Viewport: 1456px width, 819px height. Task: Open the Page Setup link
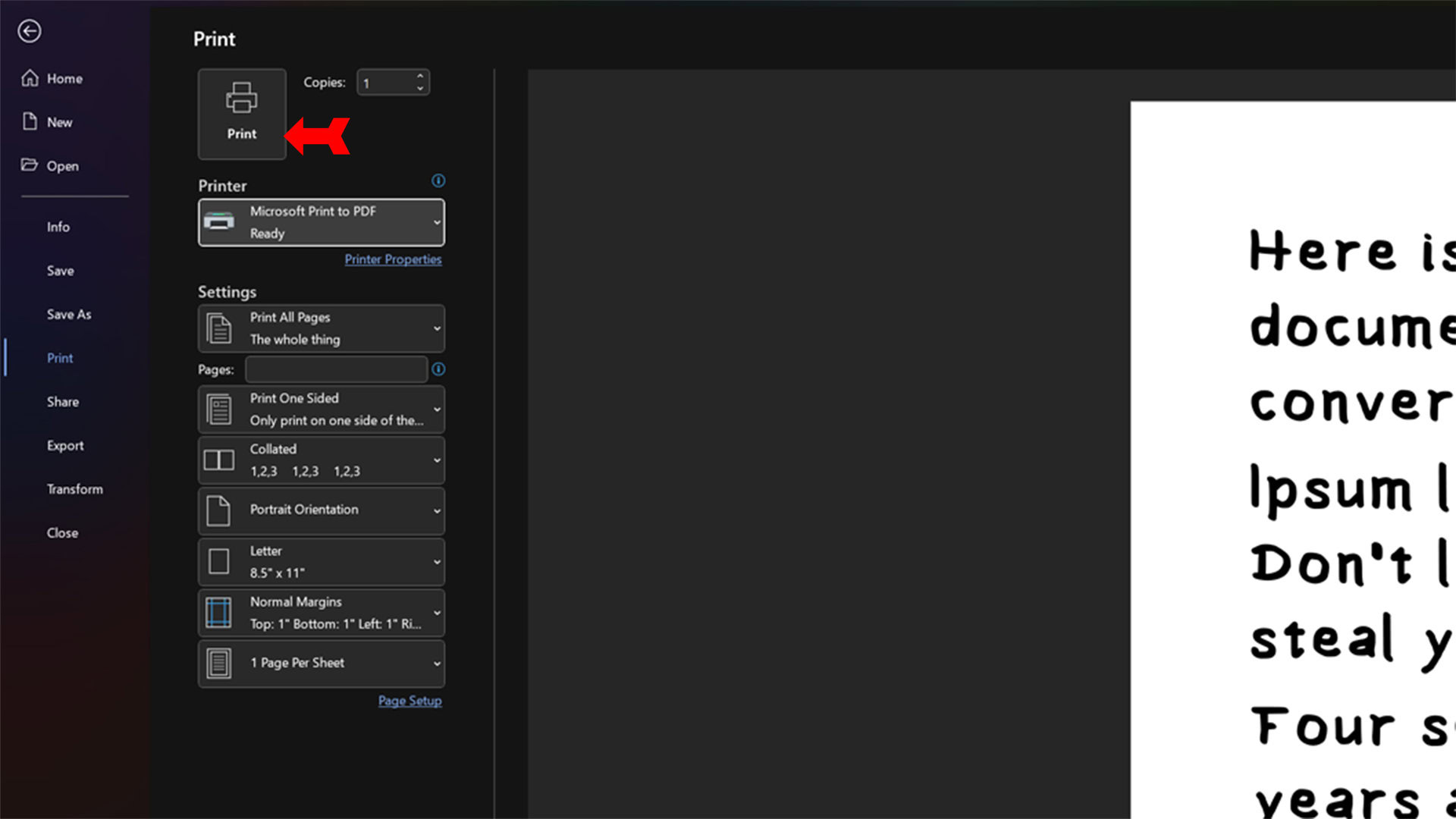409,701
